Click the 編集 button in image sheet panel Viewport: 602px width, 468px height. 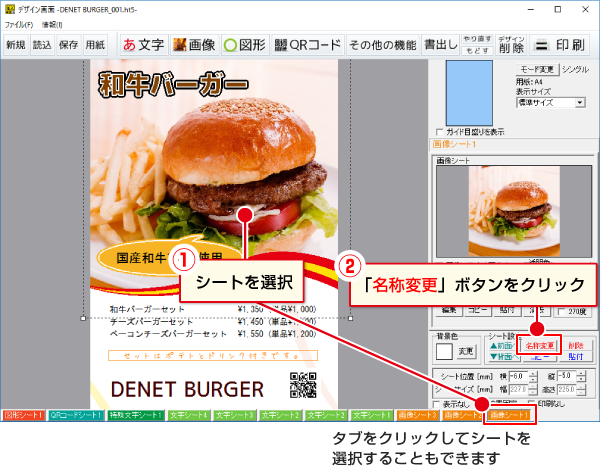(x=448, y=310)
